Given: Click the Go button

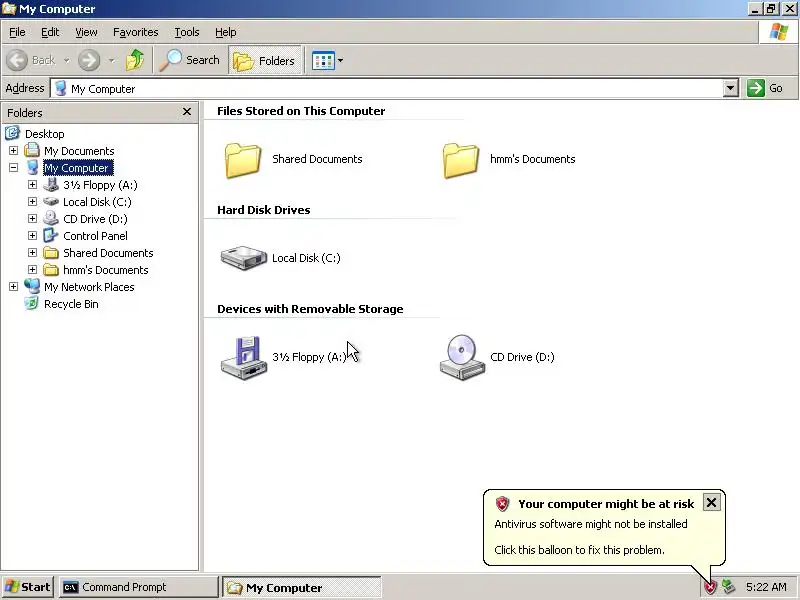Looking at the screenshot, I should pos(765,88).
